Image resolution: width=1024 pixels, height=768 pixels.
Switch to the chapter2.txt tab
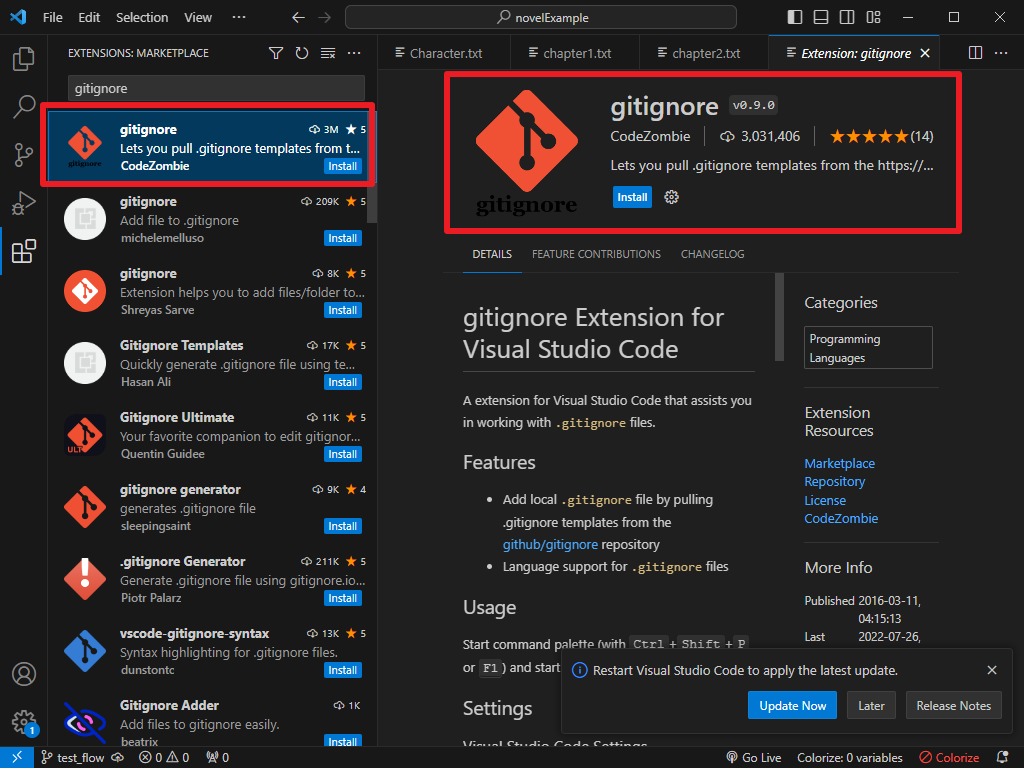[x=705, y=54]
